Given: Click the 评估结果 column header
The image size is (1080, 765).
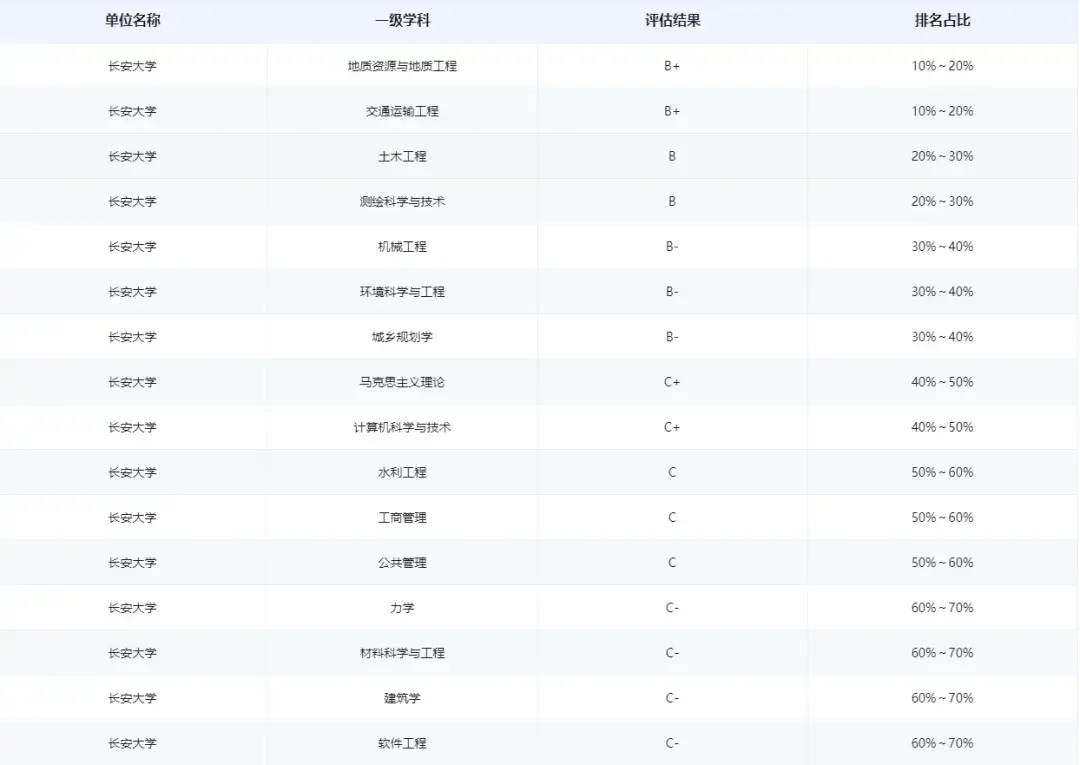Looking at the screenshot, I should pos(672,21).
